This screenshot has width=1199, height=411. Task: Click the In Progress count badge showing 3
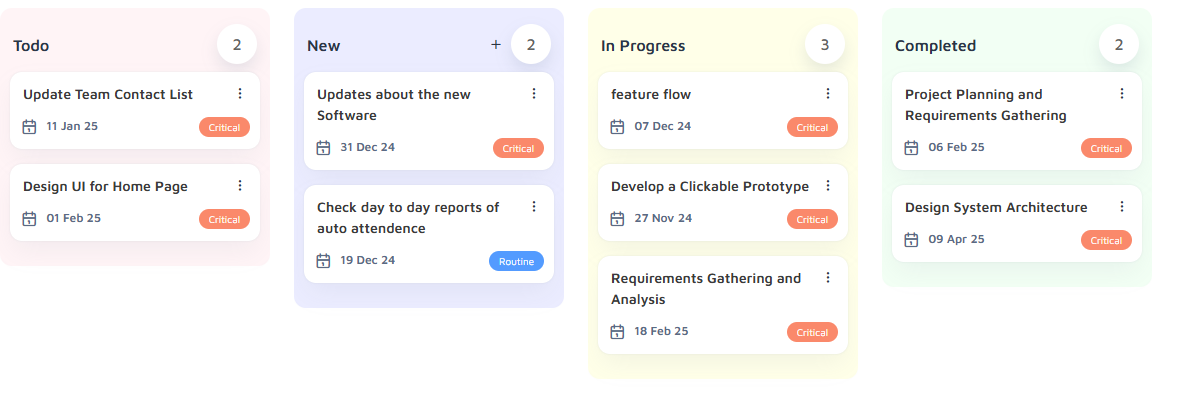click(824, 44)
